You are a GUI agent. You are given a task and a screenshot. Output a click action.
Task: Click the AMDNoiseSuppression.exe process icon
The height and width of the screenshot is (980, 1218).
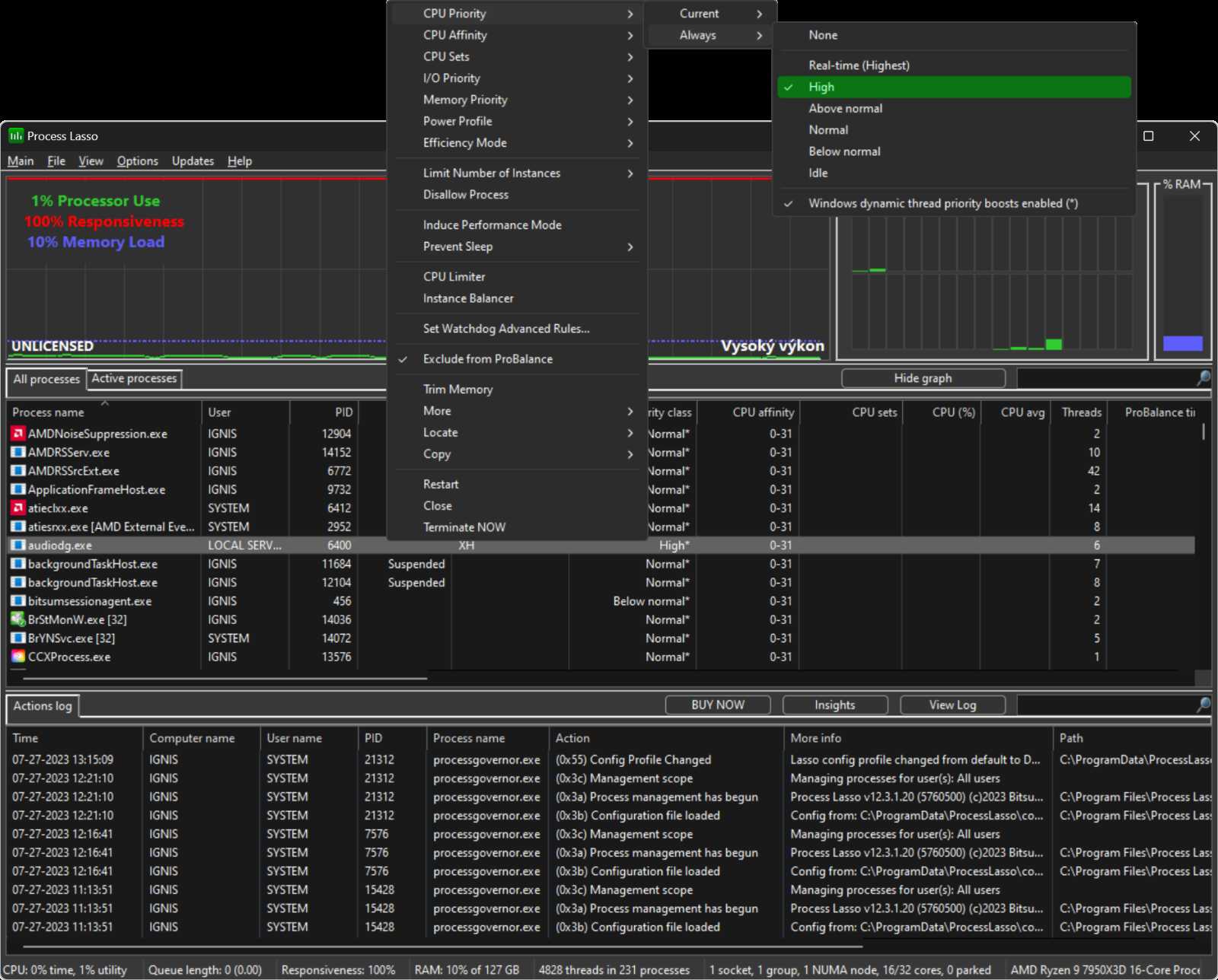click(x=18, y=434)
